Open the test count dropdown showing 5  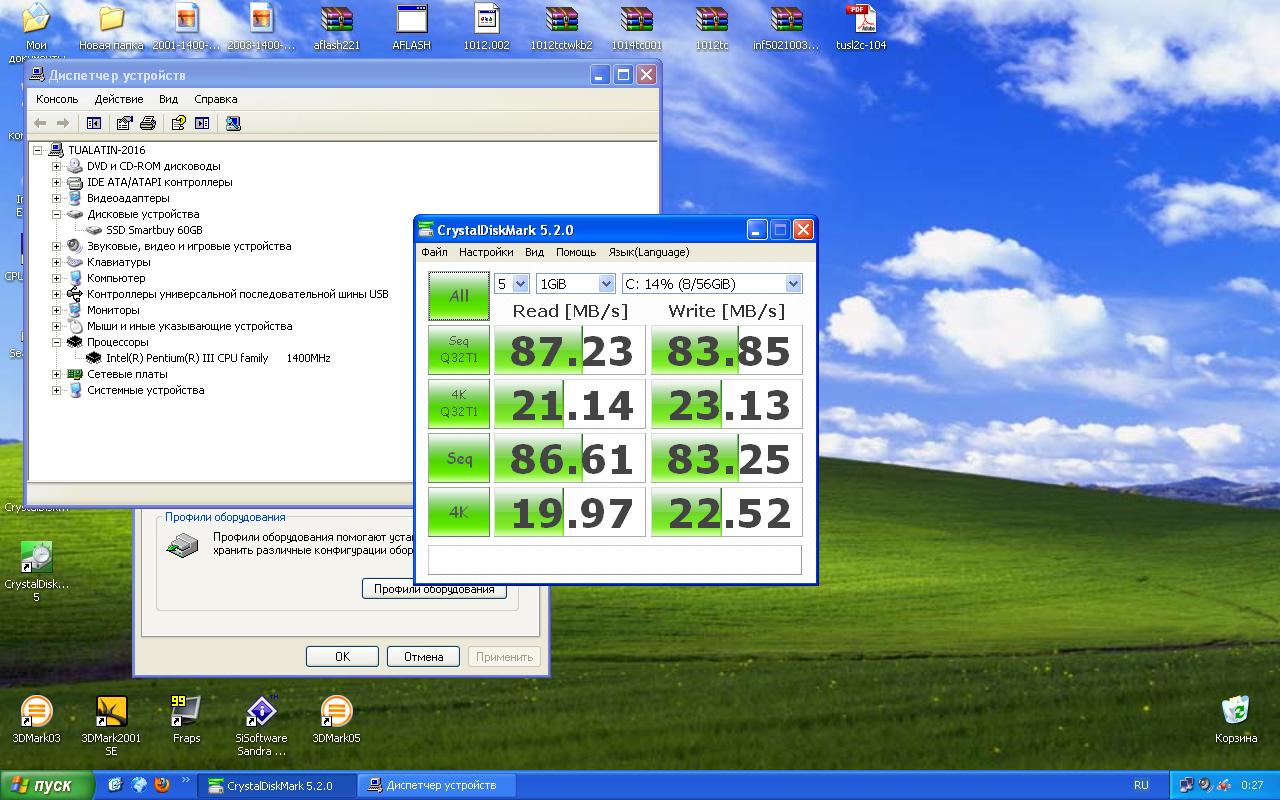click(x=511, y=284)
